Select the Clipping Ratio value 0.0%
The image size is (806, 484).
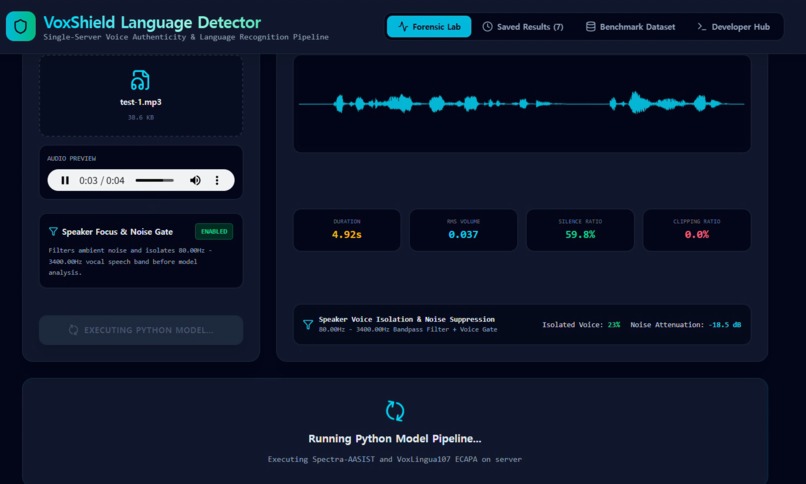click(697, 235)
